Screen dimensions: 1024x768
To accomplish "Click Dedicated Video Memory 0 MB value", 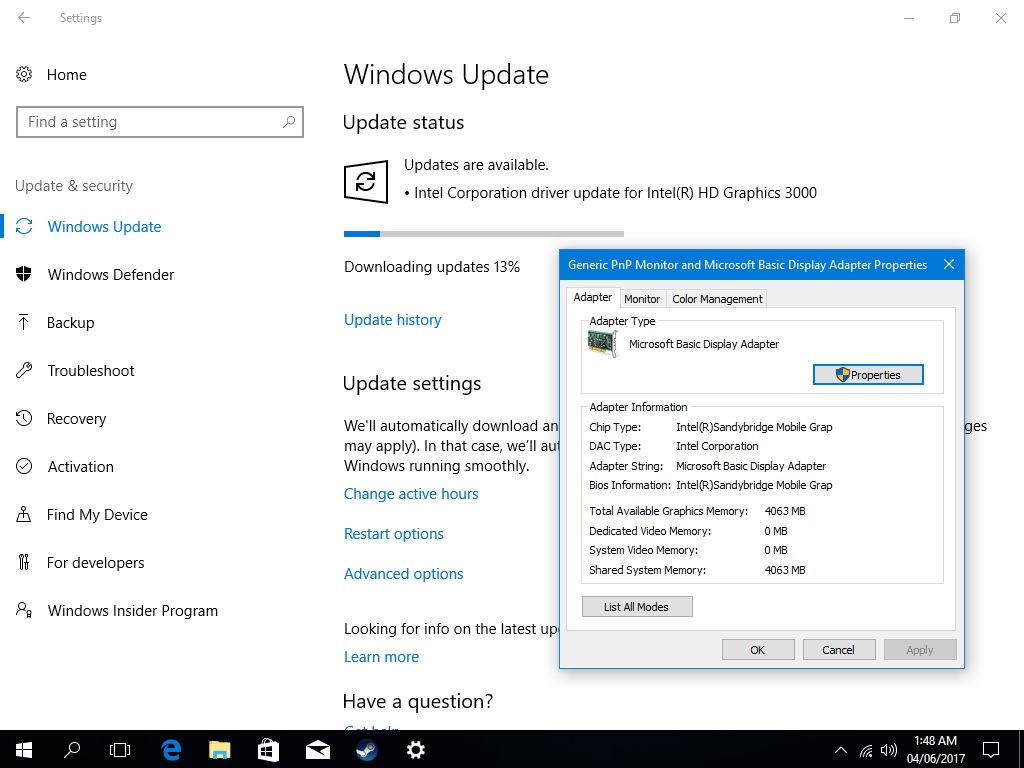I will 776,531.
